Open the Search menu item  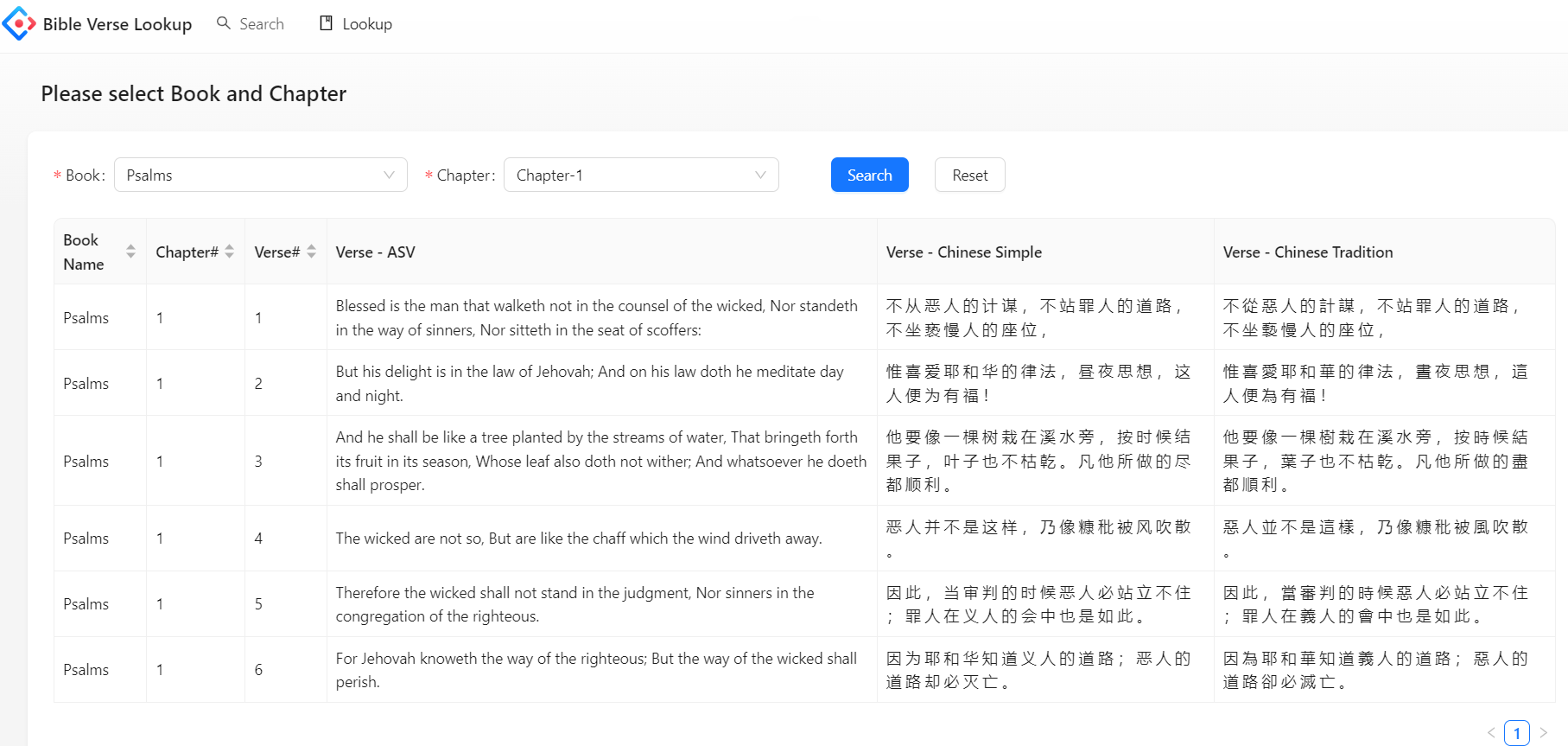click(x=261, y=24)
